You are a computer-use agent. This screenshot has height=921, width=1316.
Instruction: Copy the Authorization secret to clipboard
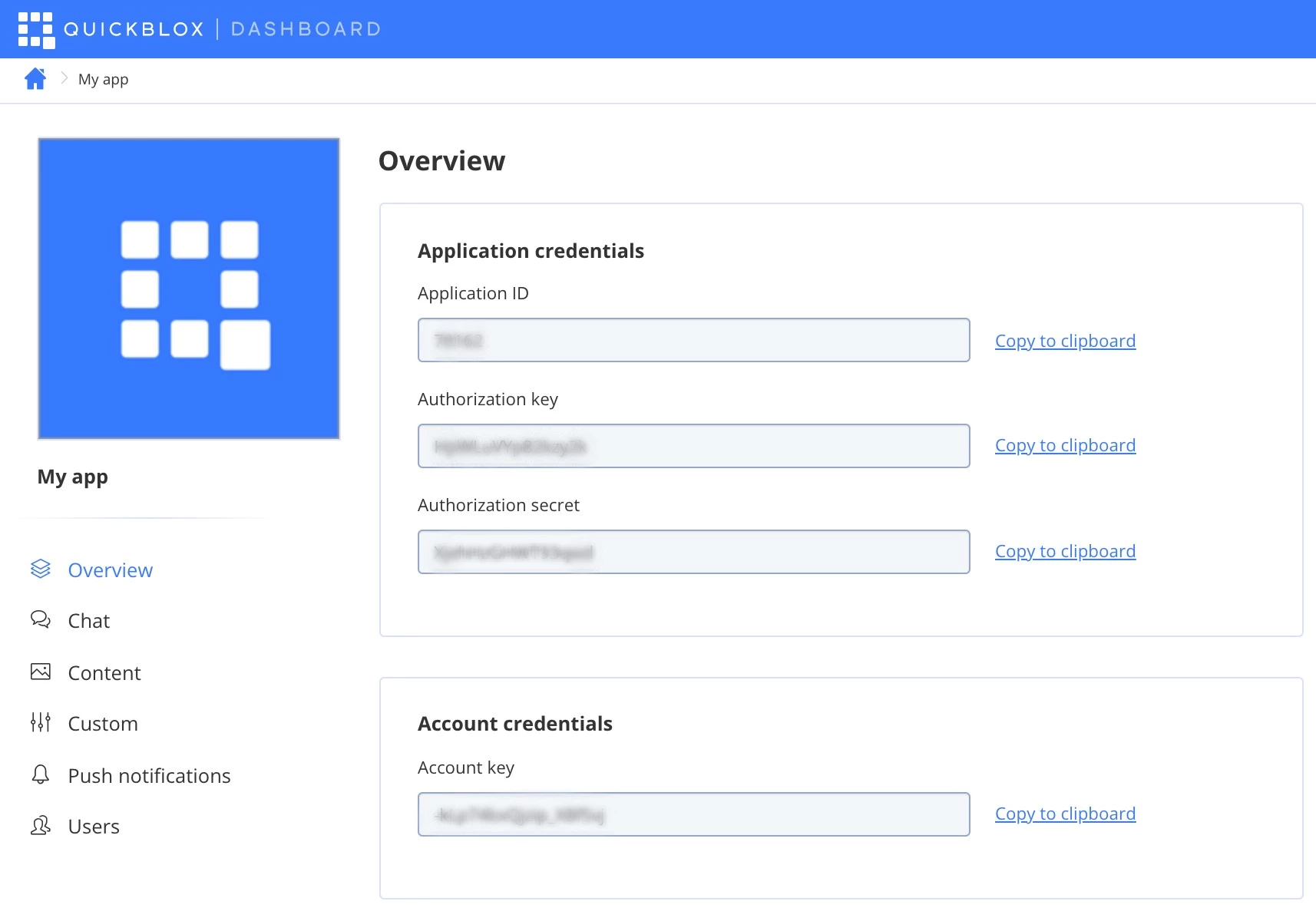[x=1065, y=550]
